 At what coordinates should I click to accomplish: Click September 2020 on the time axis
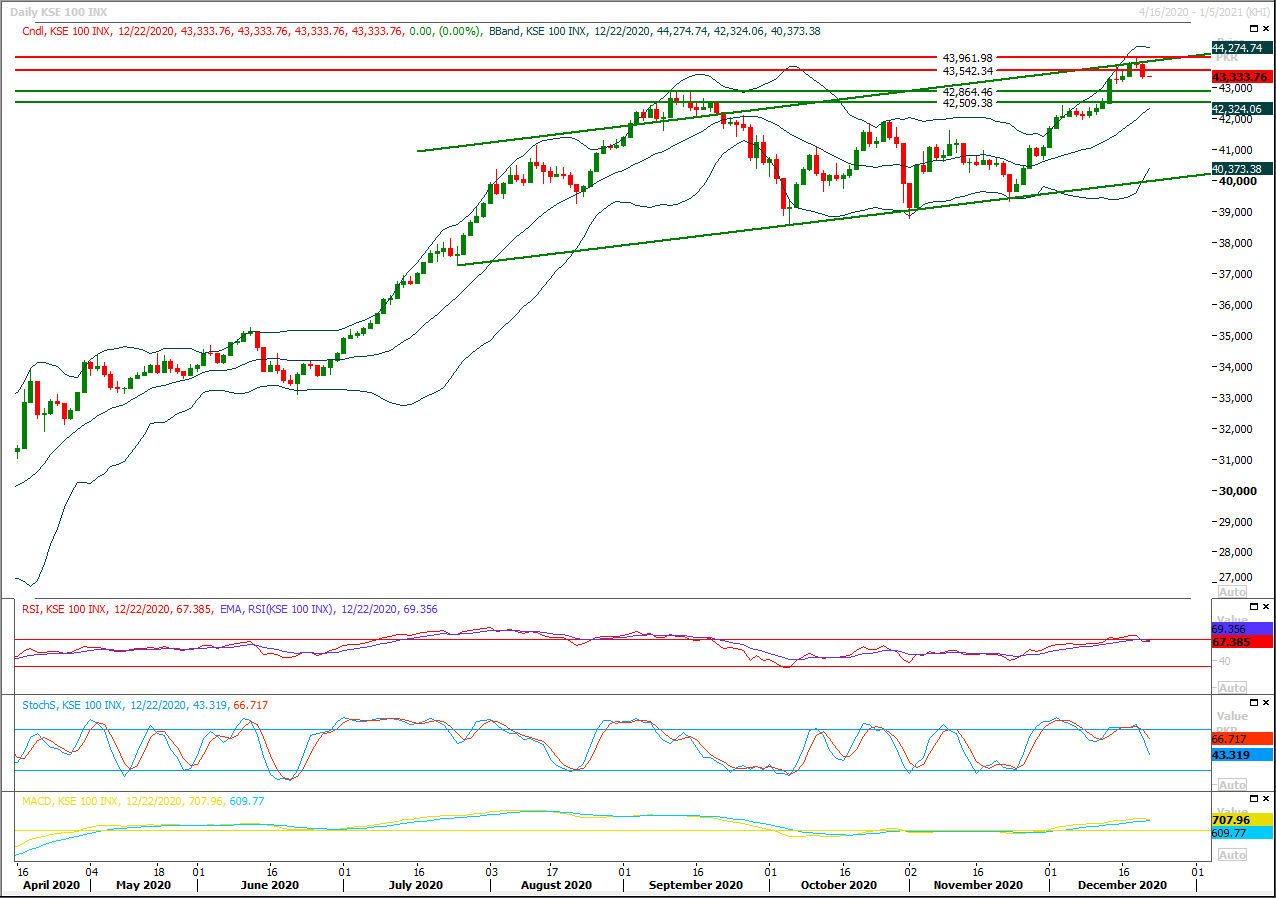click(x=695, y=885)
